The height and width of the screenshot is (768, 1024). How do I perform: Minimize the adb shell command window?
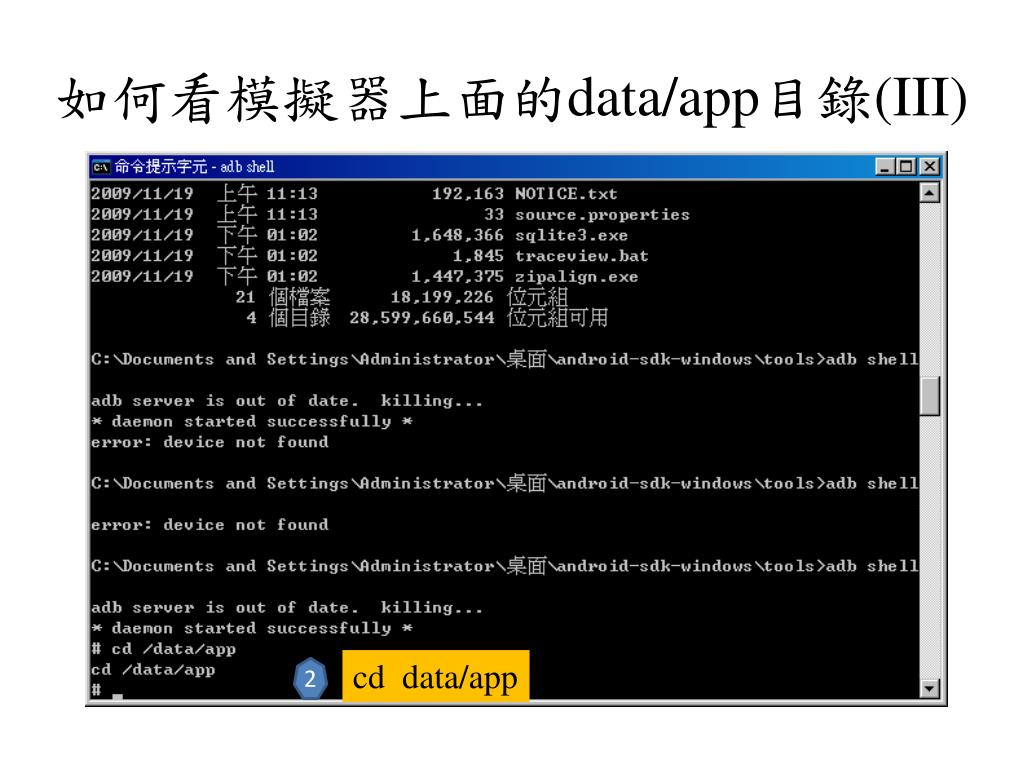[884, 167]
